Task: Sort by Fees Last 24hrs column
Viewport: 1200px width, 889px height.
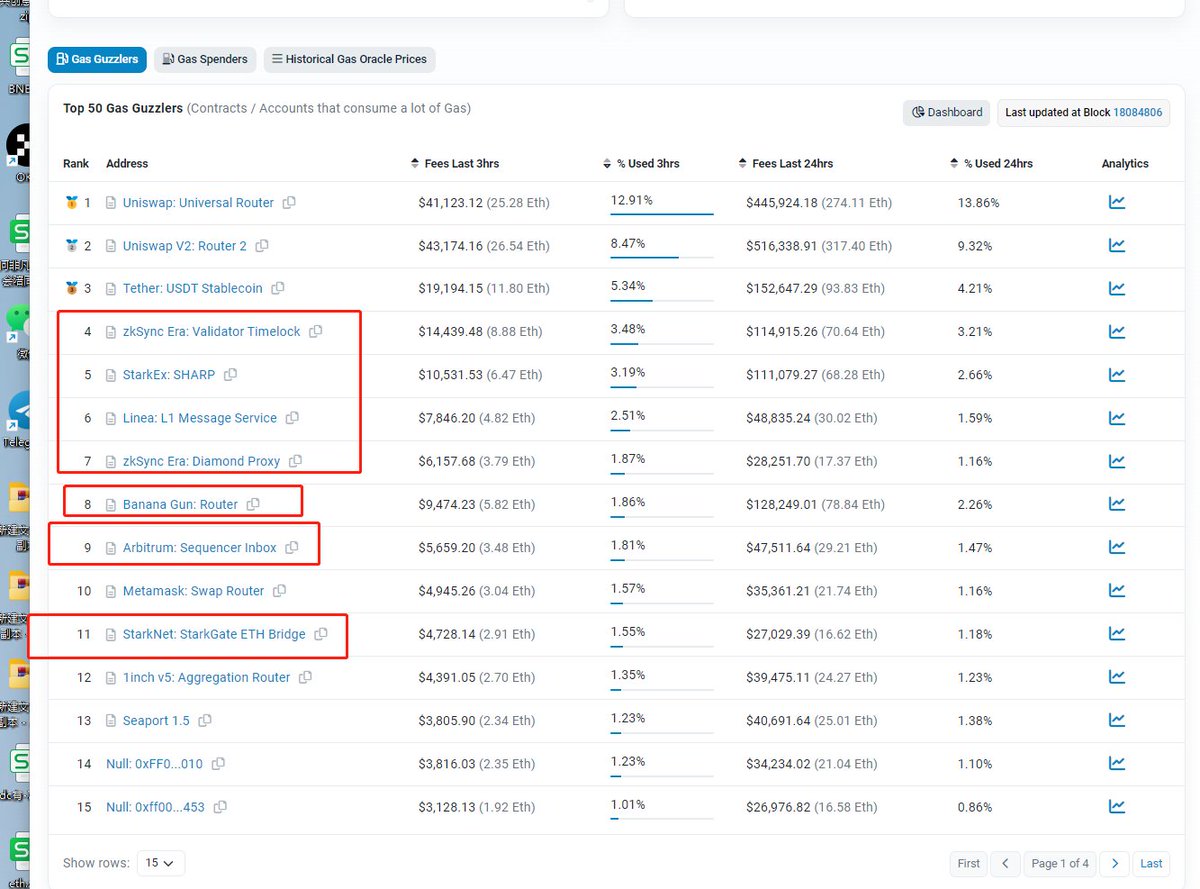Action: coord(786,164)
